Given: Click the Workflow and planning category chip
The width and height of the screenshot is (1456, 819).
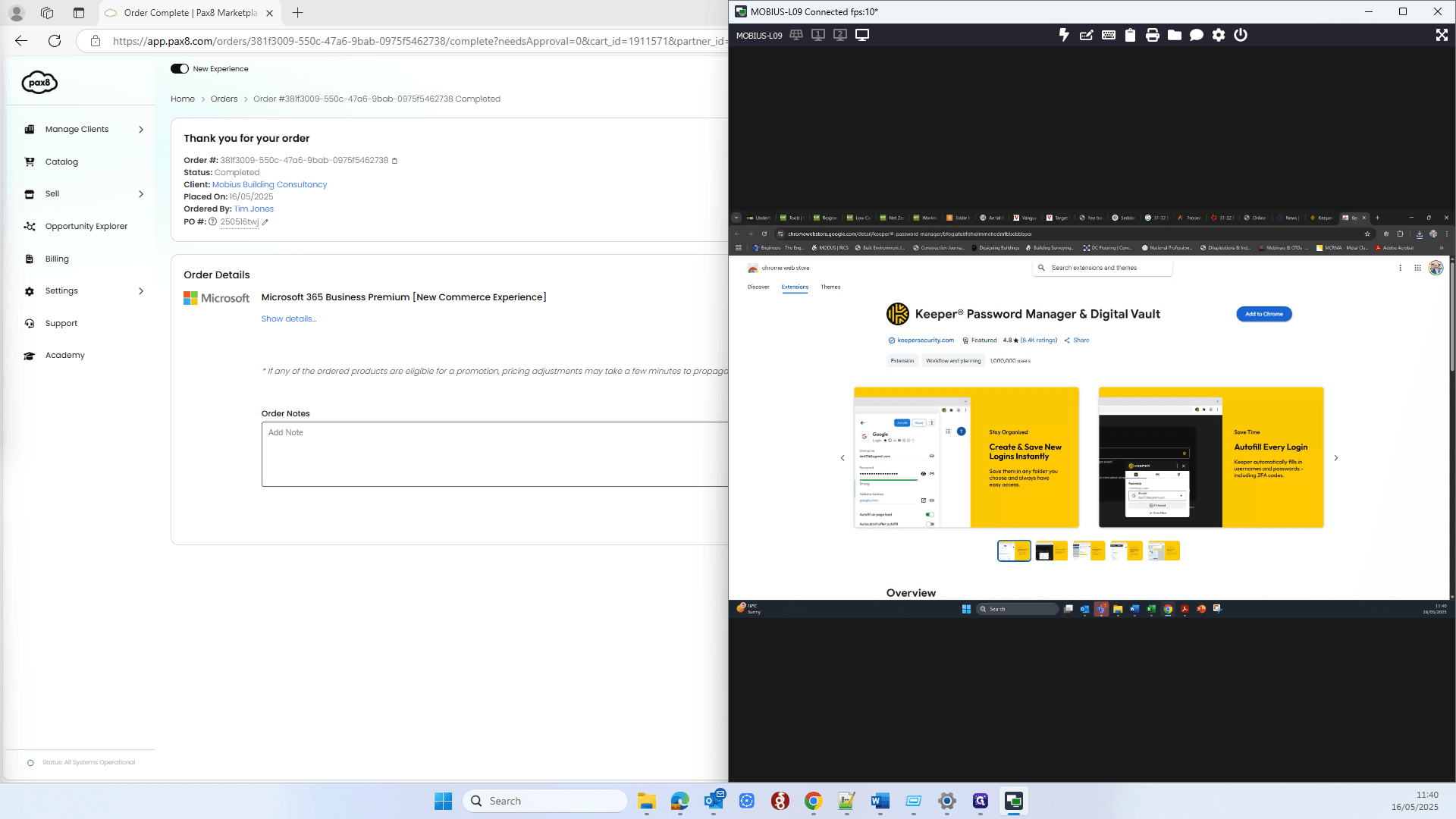Looking at the screenshot, I should 952,361.
